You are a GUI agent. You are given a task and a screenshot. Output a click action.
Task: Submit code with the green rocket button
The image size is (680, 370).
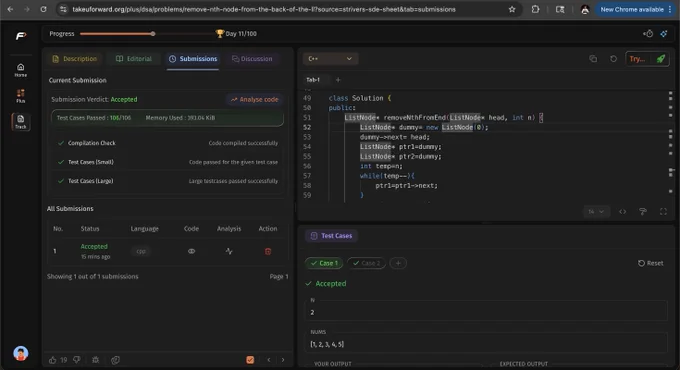pos(660,59)
